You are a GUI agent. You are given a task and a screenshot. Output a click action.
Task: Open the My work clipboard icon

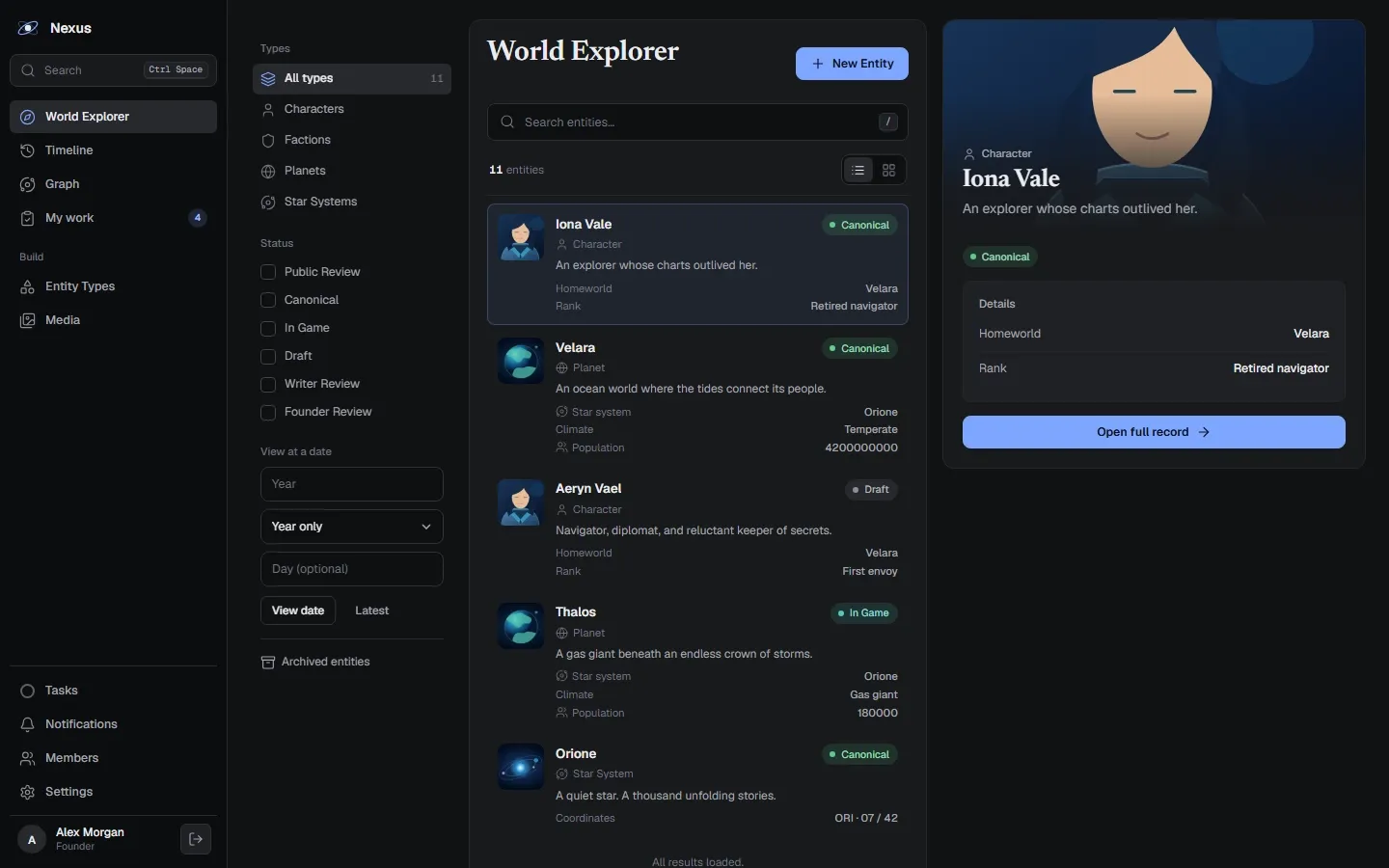click(27, 218)
